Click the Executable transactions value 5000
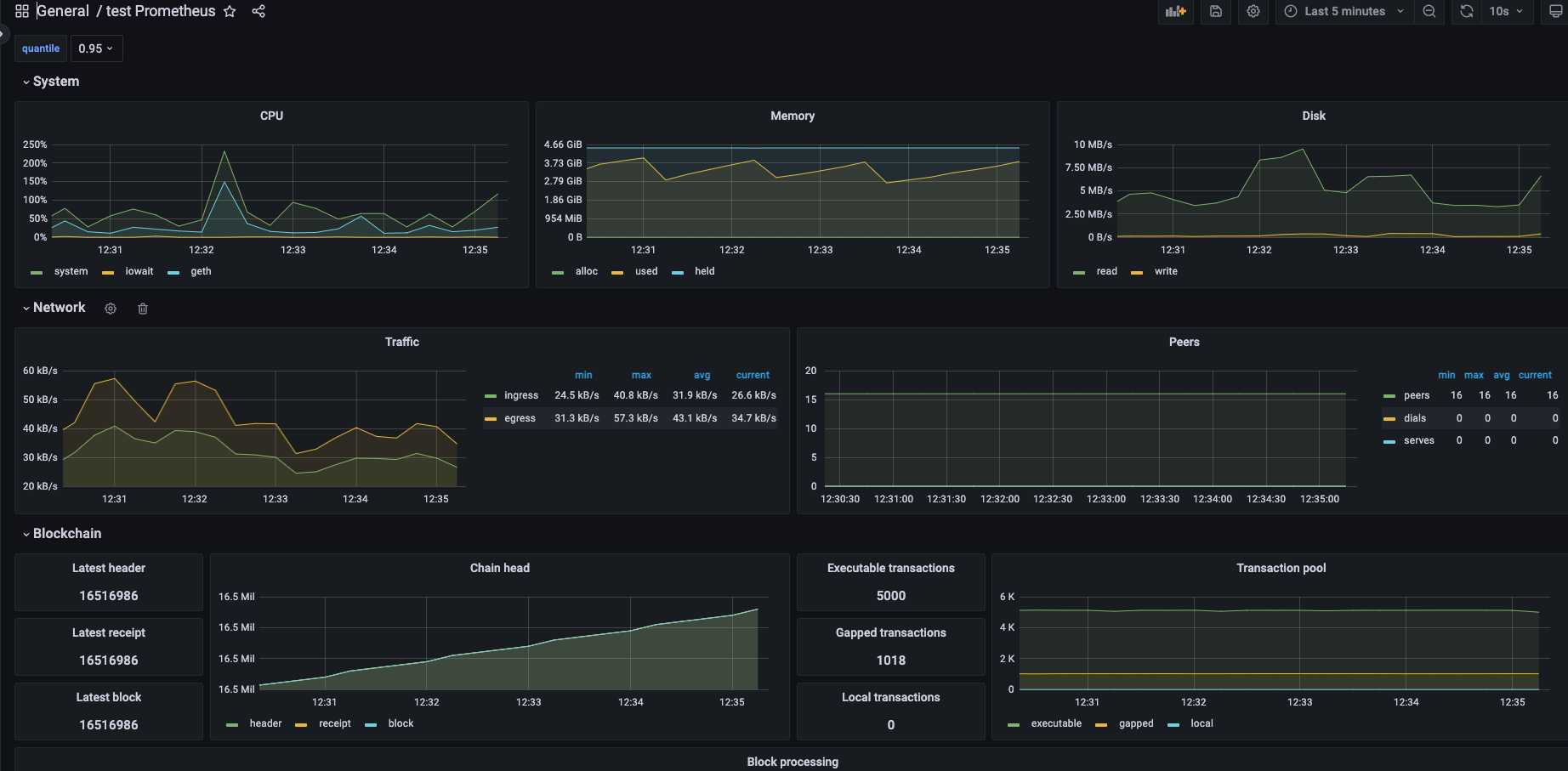This screenshot has height=771, width=1568. [891, 596]
